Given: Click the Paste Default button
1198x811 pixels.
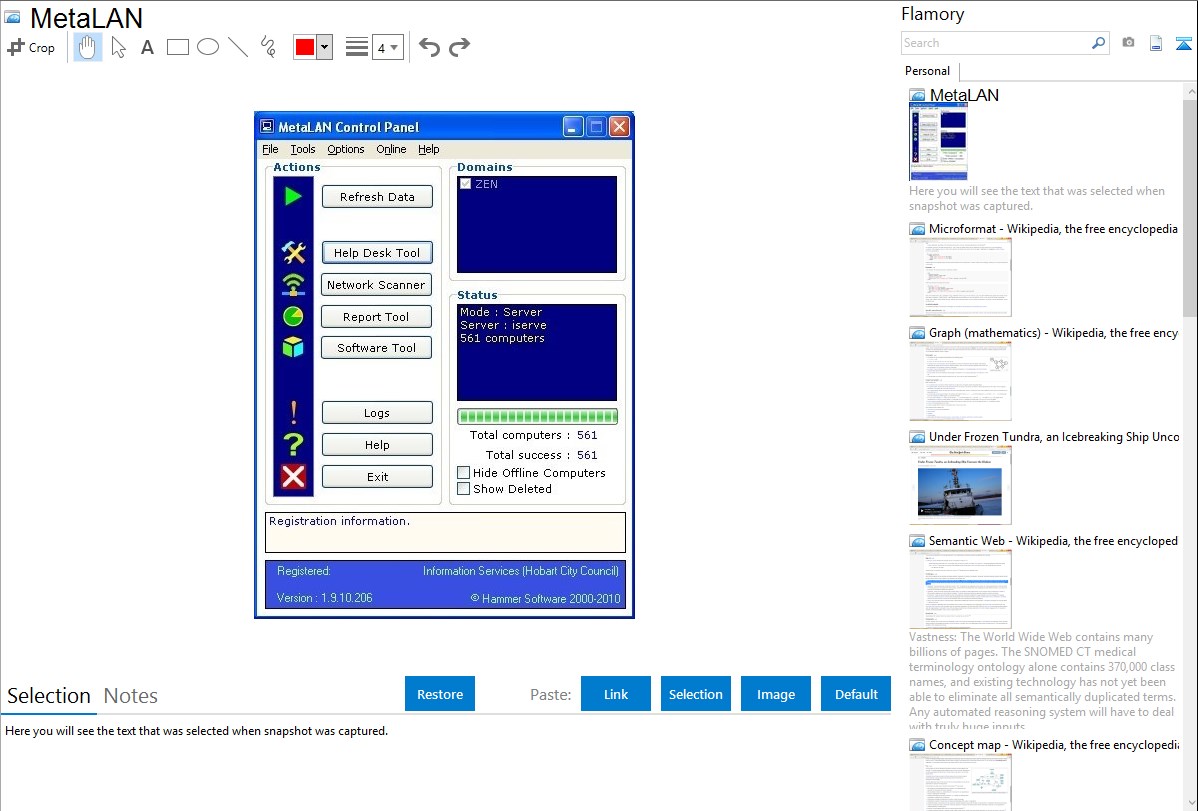Looking at the screenshot, I should click(856, 694).
